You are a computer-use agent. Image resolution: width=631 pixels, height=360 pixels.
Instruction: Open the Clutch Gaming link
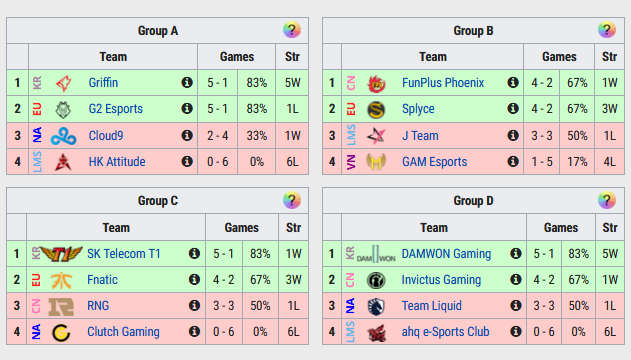tap(123, 332)
